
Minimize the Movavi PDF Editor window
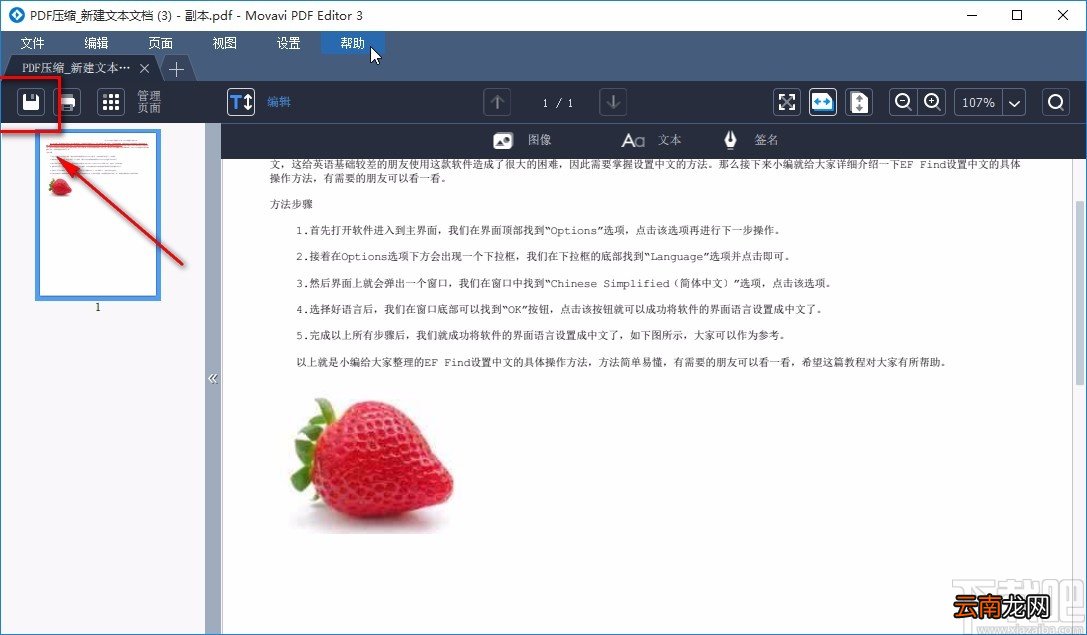point(972,15)
